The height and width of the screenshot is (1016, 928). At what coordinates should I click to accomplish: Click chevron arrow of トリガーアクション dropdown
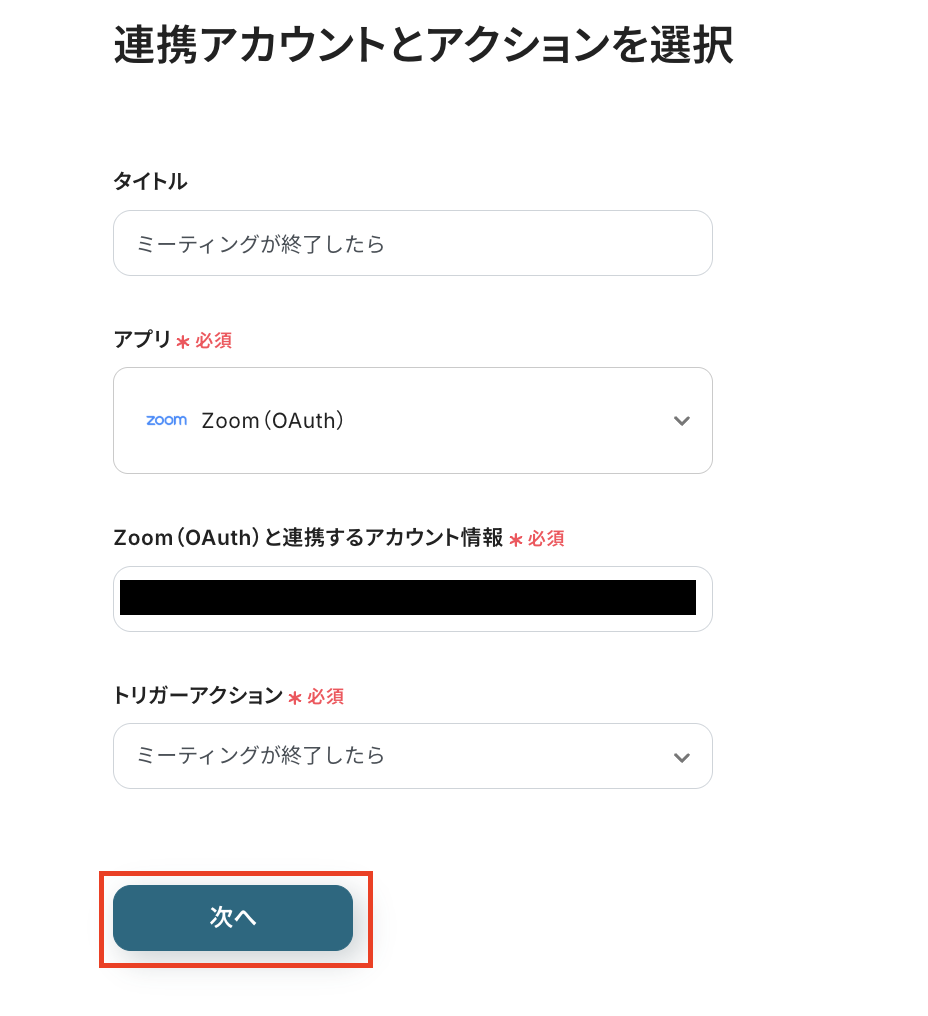tap(682, 757)
